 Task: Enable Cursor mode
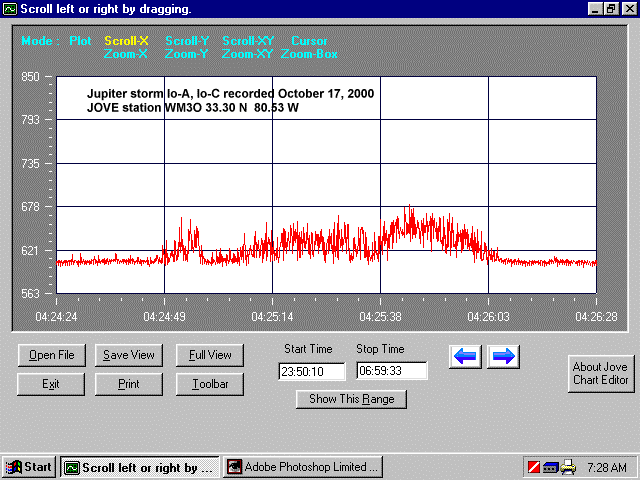pyautogui.click(x=309, y=41)
